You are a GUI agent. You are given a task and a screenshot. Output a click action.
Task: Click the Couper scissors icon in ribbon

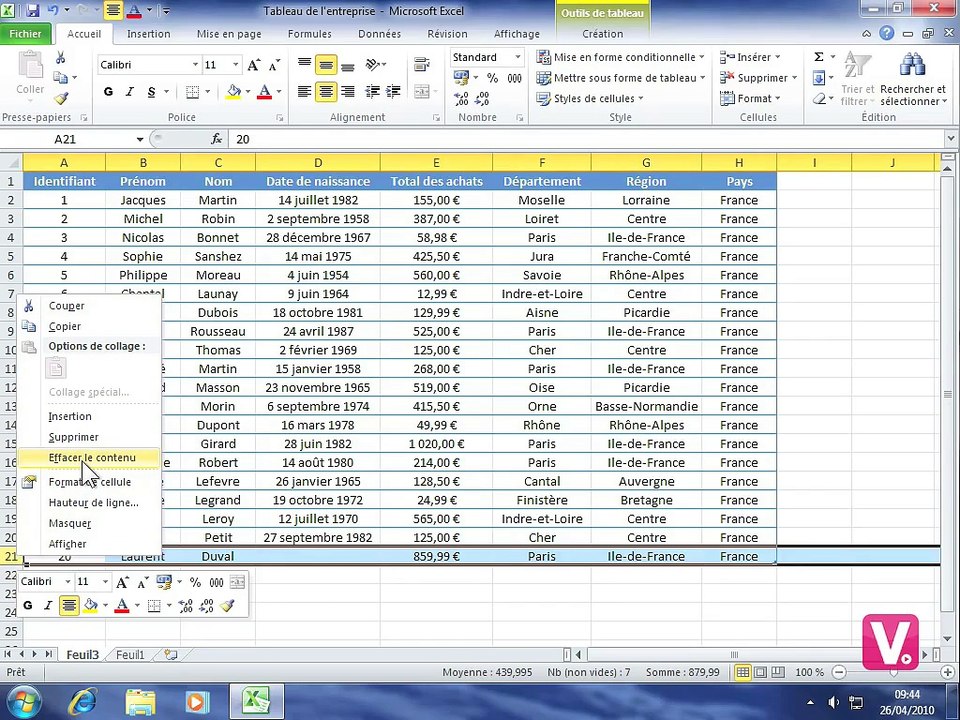point(61,58)
